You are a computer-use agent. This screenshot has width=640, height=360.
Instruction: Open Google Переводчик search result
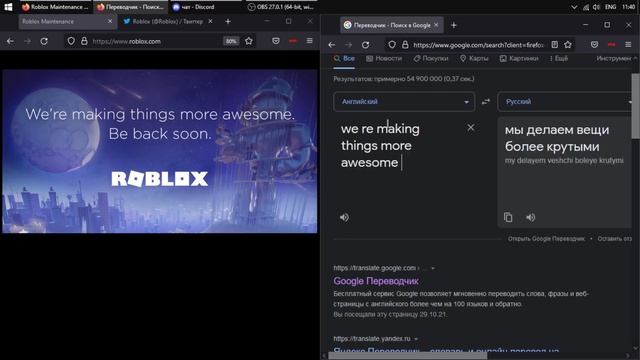click(376, 281)
